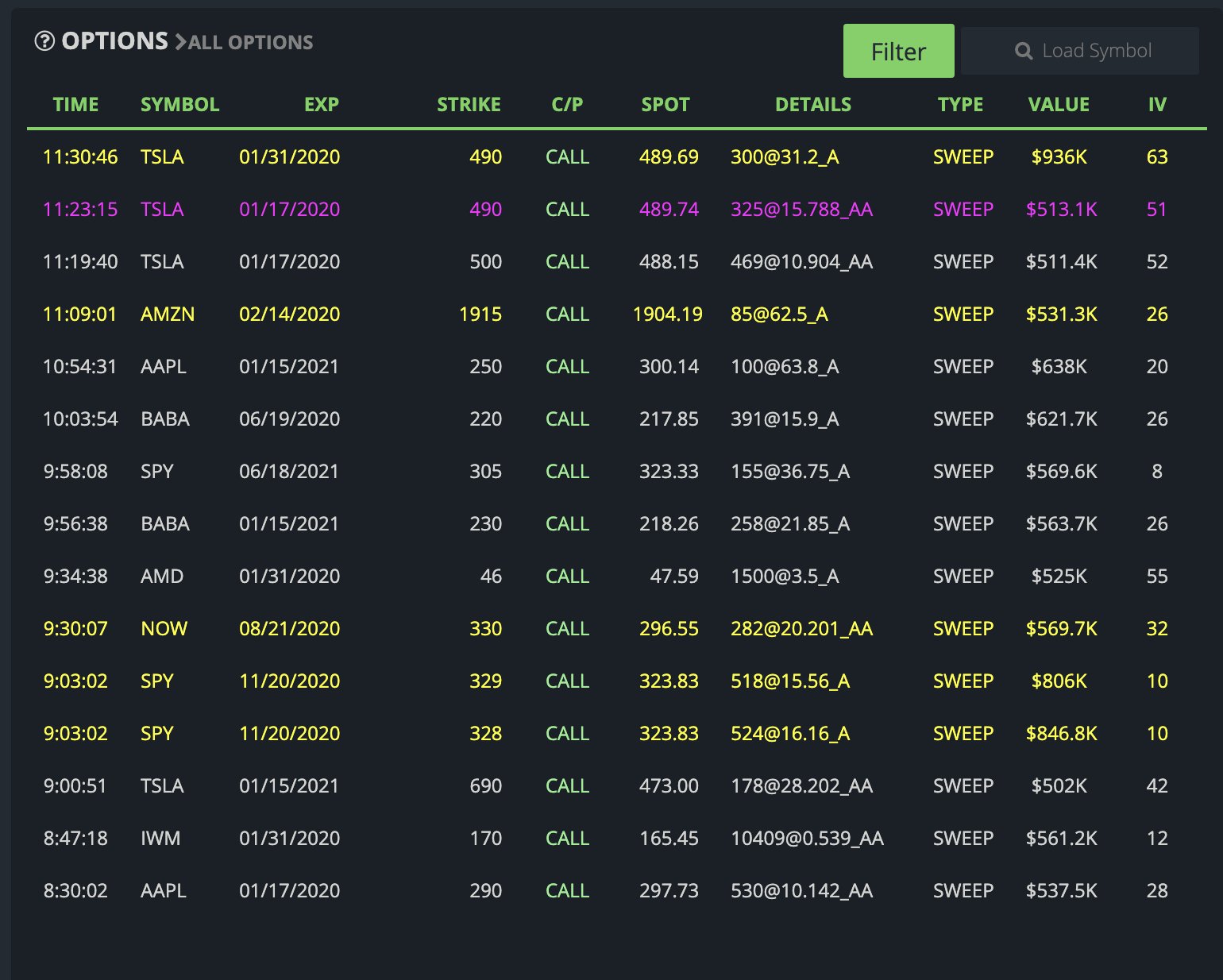This screenshot has height=980, width=1223.
Task: Sort by TIME column header
Action: click(x=75, y=104)
